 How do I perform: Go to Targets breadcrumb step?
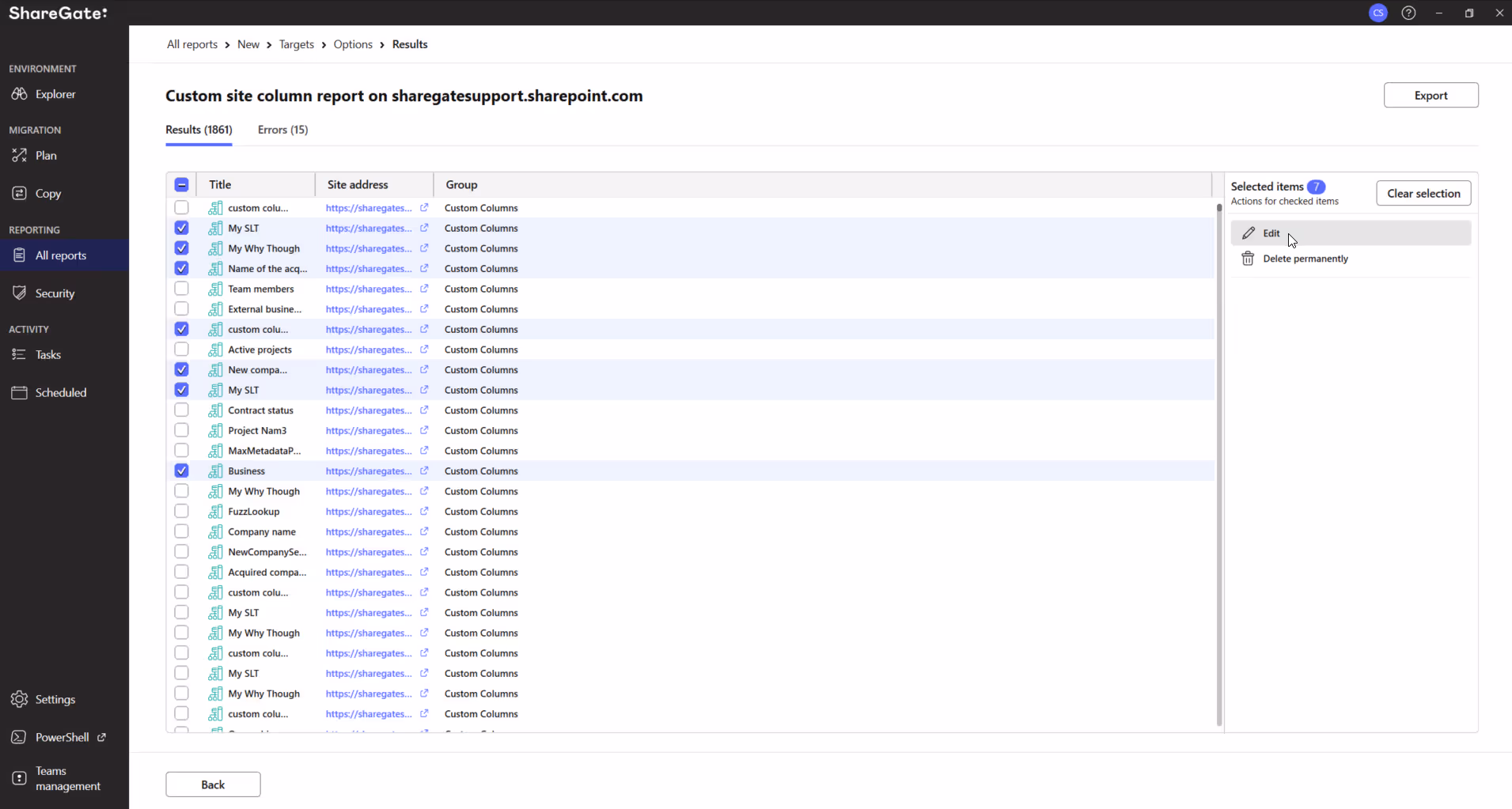click(297, 44)
